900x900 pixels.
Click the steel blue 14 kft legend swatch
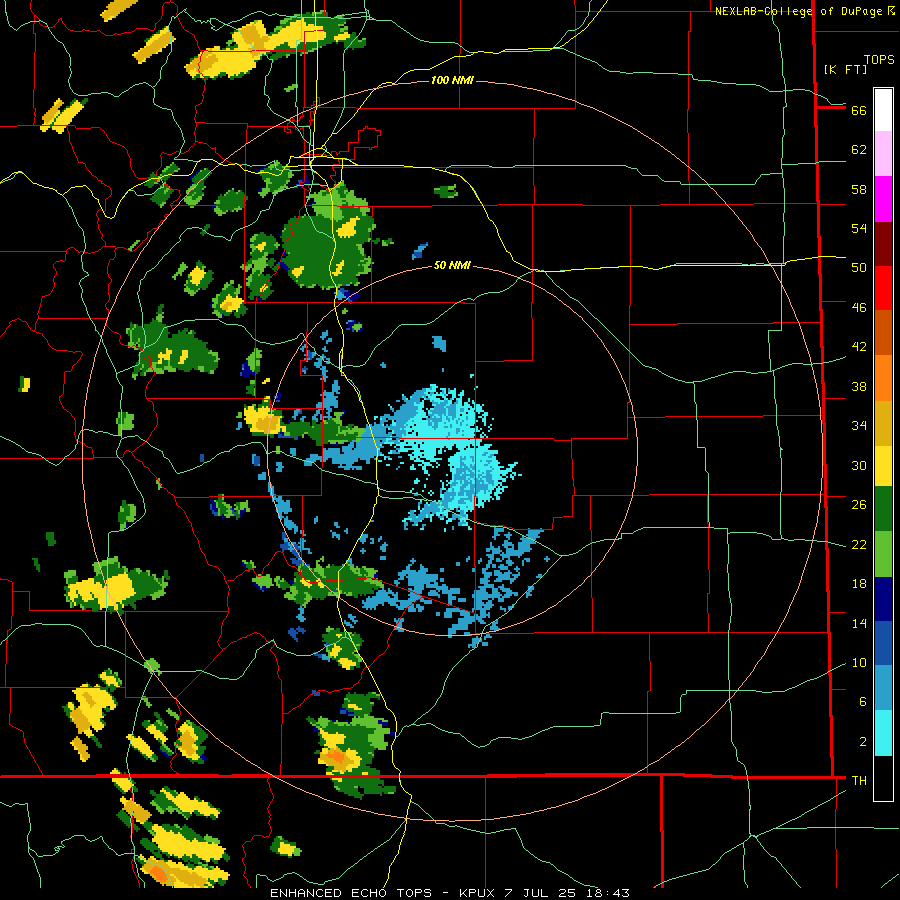(883, 687)
